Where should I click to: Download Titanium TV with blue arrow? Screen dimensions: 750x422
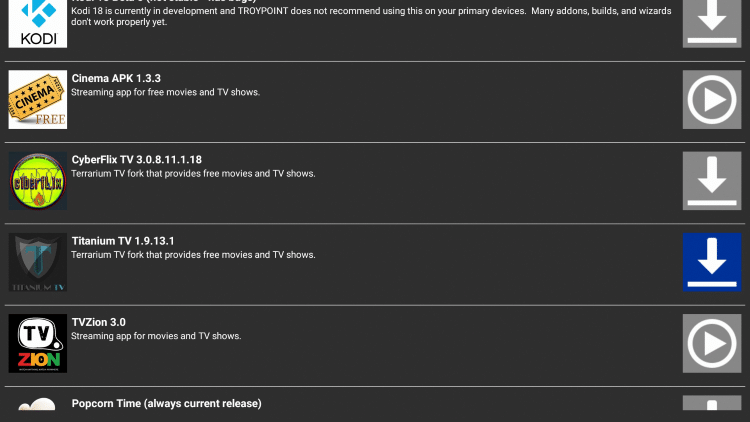tap(712, 262)
